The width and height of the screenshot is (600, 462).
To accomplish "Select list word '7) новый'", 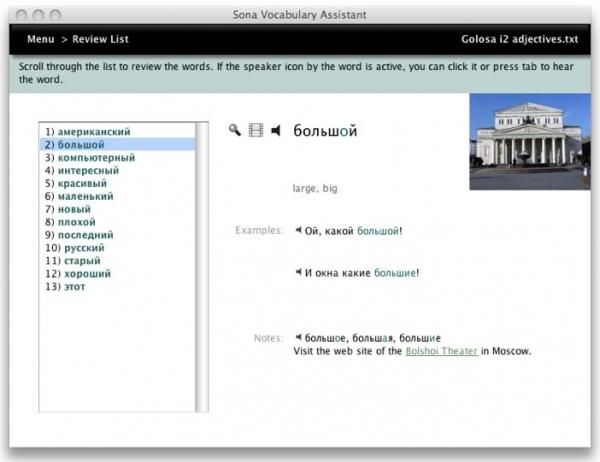I will tap(117, 209).
